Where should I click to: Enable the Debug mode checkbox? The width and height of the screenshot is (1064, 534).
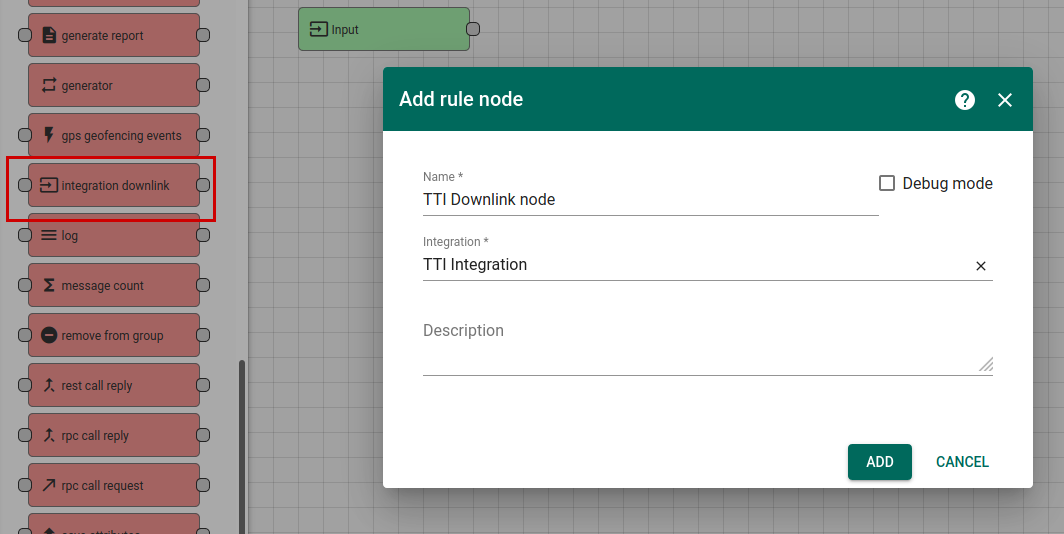[887, 183]
